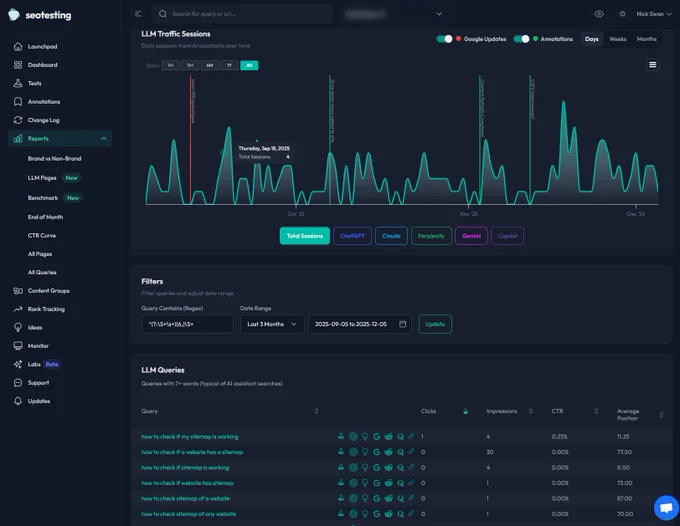The height and width of the screenshot is (526, 680).
Task: Toggle the Google Updates switch
Action: [444, 39]
